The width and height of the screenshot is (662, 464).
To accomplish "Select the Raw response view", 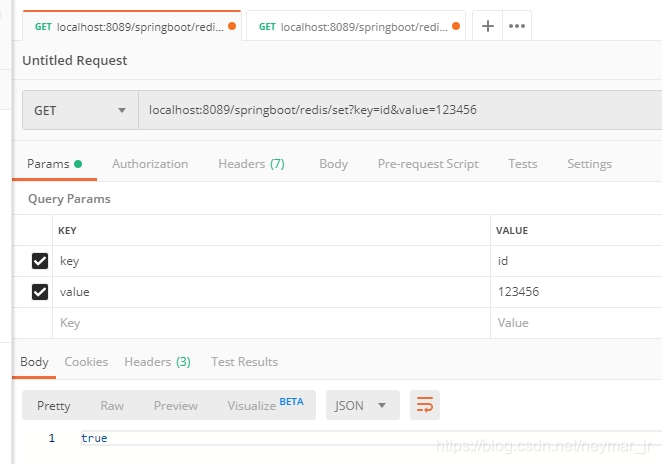I will tap(112, 405).
